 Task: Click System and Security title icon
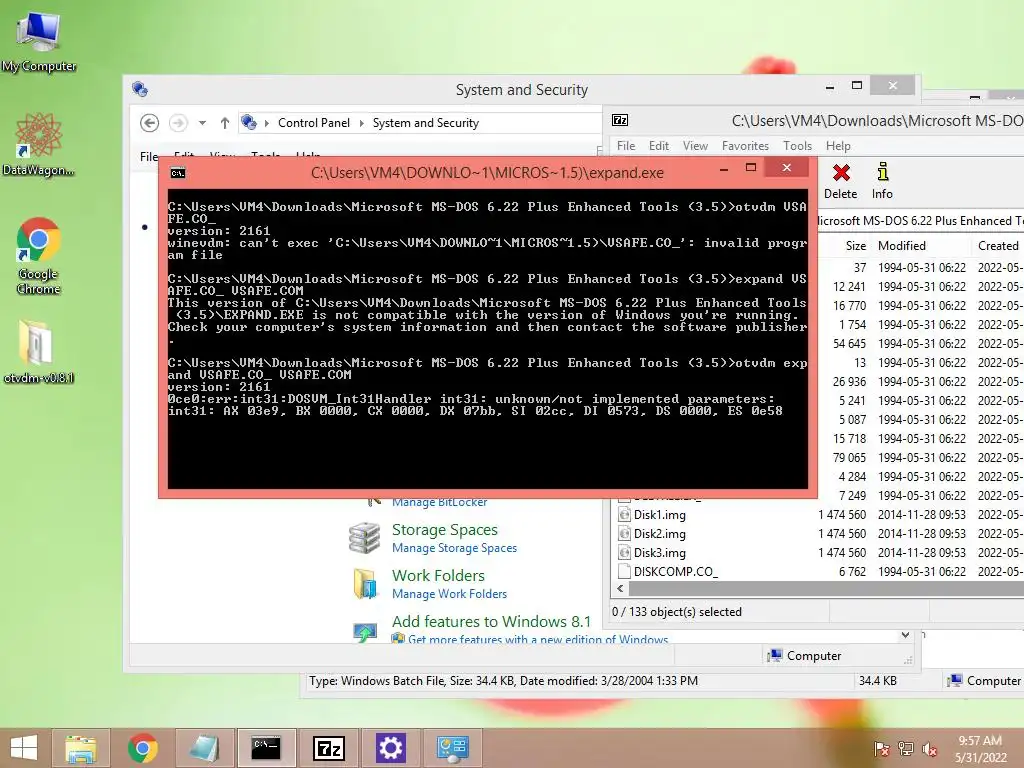140,89
